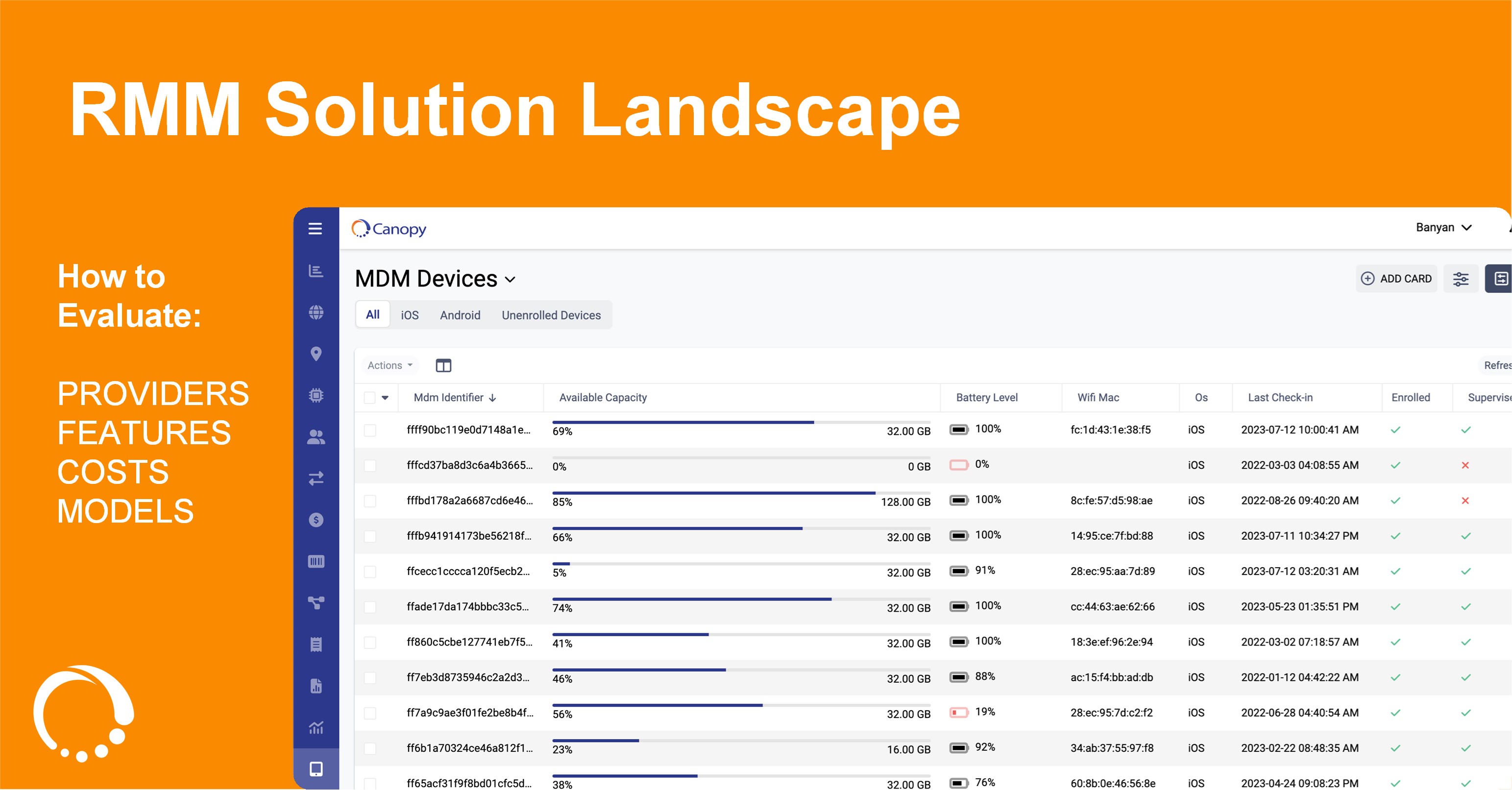
Task: Open the billing dollar section in sidebar
Action: 316,520
